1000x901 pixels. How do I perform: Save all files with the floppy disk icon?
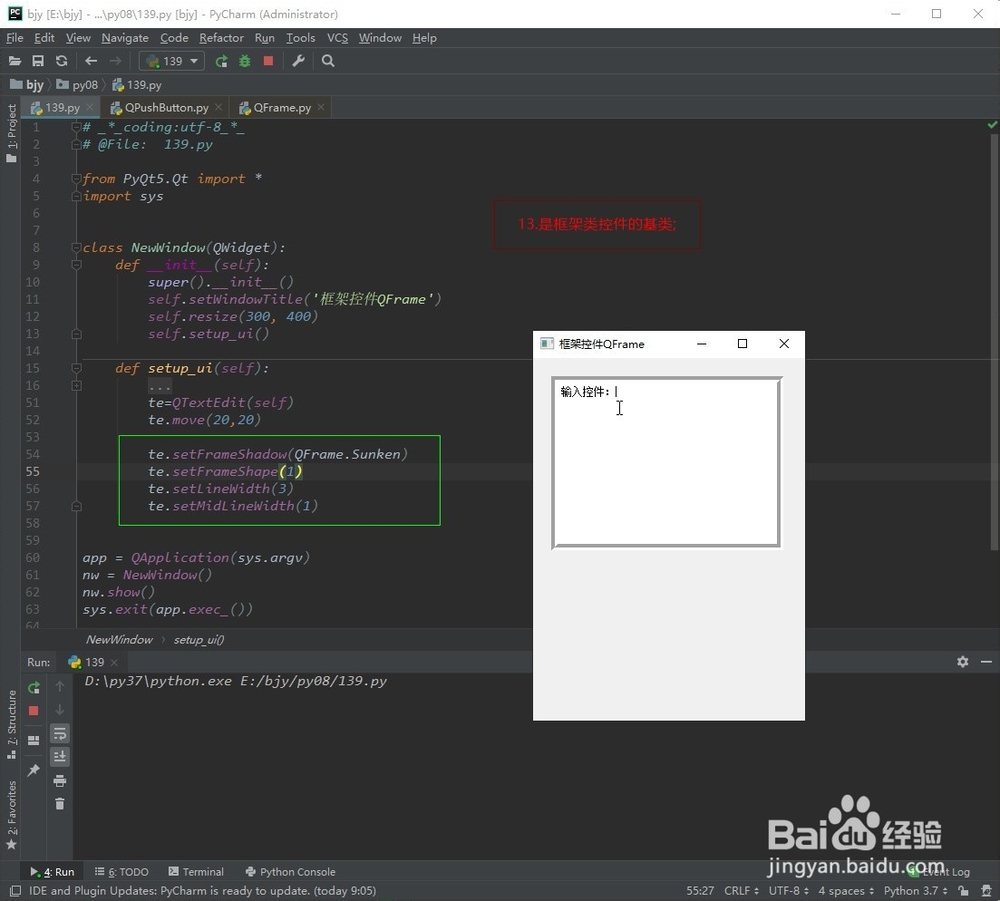38,61
